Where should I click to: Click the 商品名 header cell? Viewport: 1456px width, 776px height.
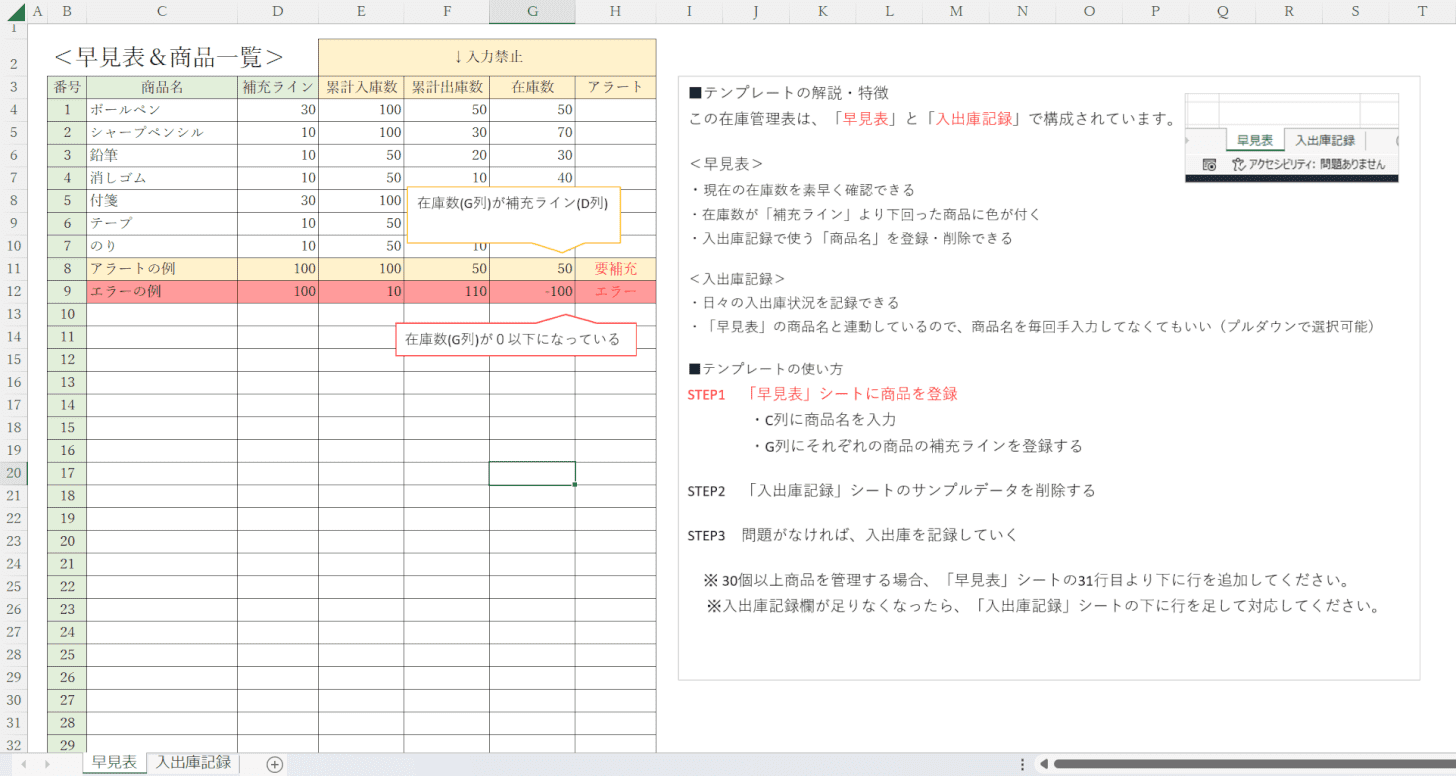[x=162, y=87]
